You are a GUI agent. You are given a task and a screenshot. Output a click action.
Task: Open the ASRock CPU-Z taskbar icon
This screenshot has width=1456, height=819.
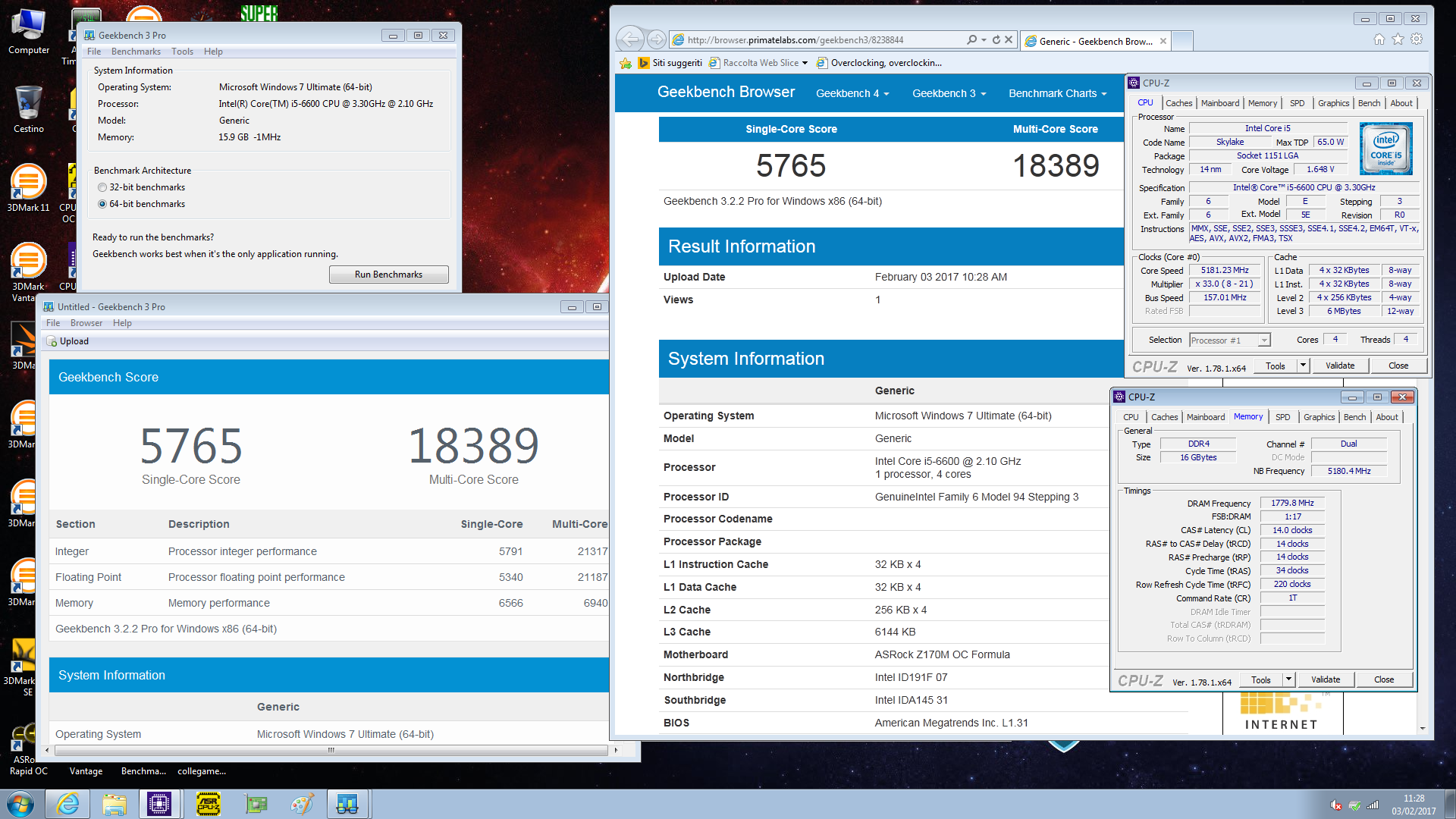209,804
